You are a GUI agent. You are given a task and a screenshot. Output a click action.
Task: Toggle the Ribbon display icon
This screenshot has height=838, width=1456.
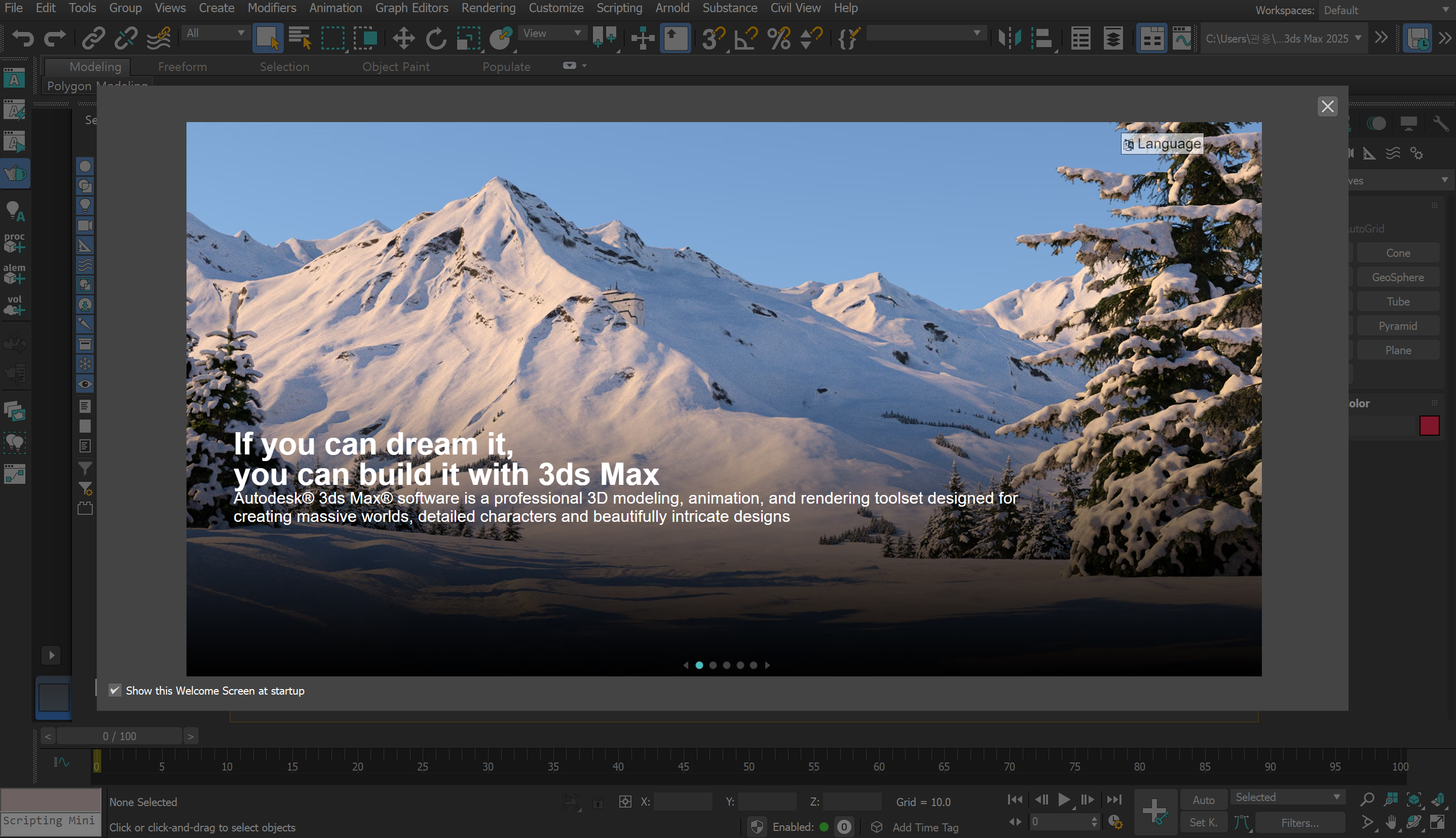(1151, 39)
